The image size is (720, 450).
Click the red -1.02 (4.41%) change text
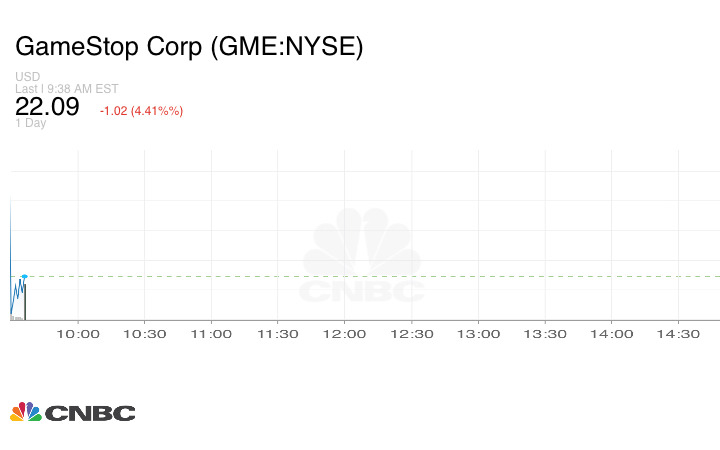[141, 111]
